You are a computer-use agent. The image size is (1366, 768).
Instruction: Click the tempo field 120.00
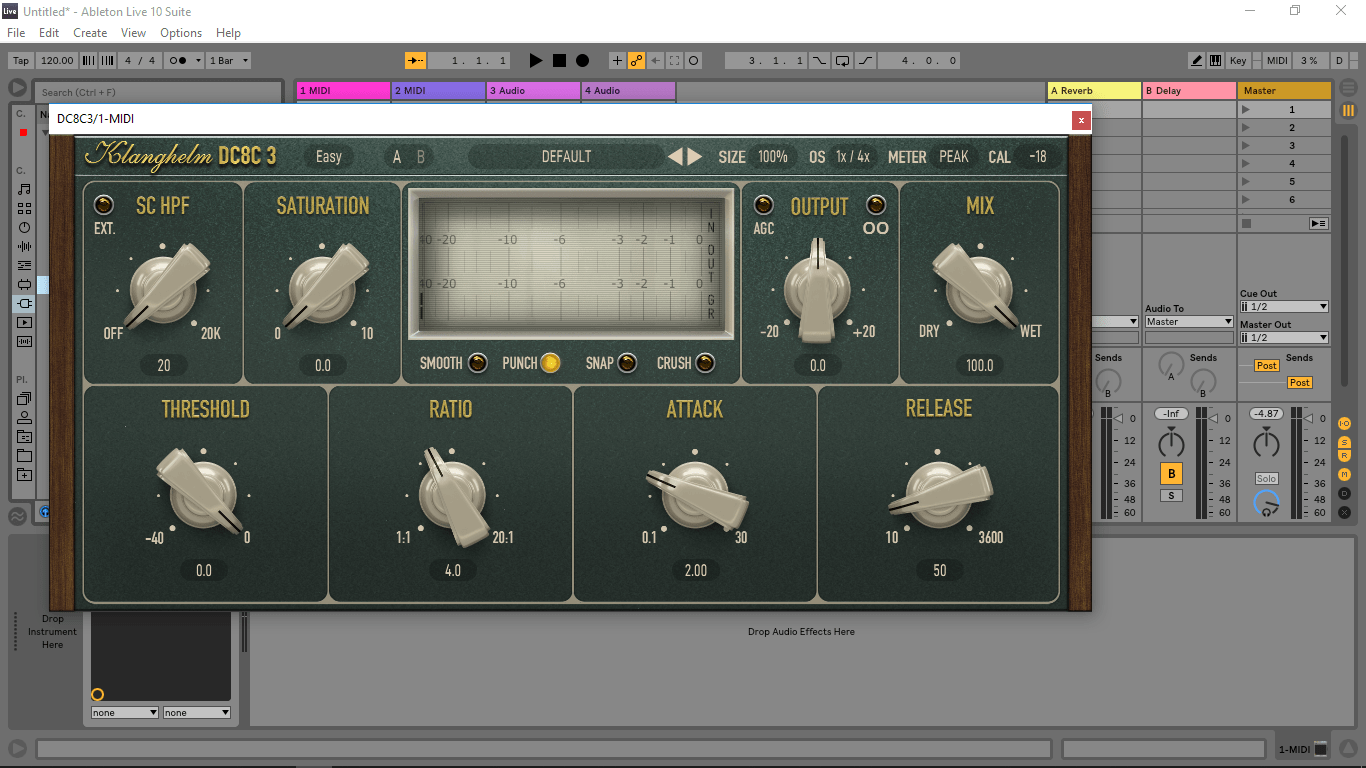tap(57, 61)
